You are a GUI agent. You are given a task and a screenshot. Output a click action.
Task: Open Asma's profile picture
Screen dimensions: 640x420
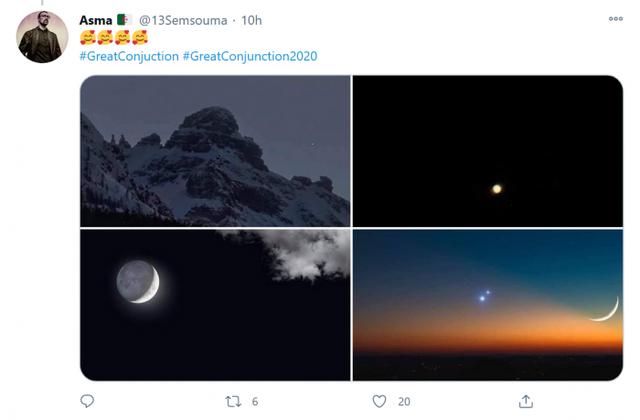pyautogui.click(x=42, y=38)
